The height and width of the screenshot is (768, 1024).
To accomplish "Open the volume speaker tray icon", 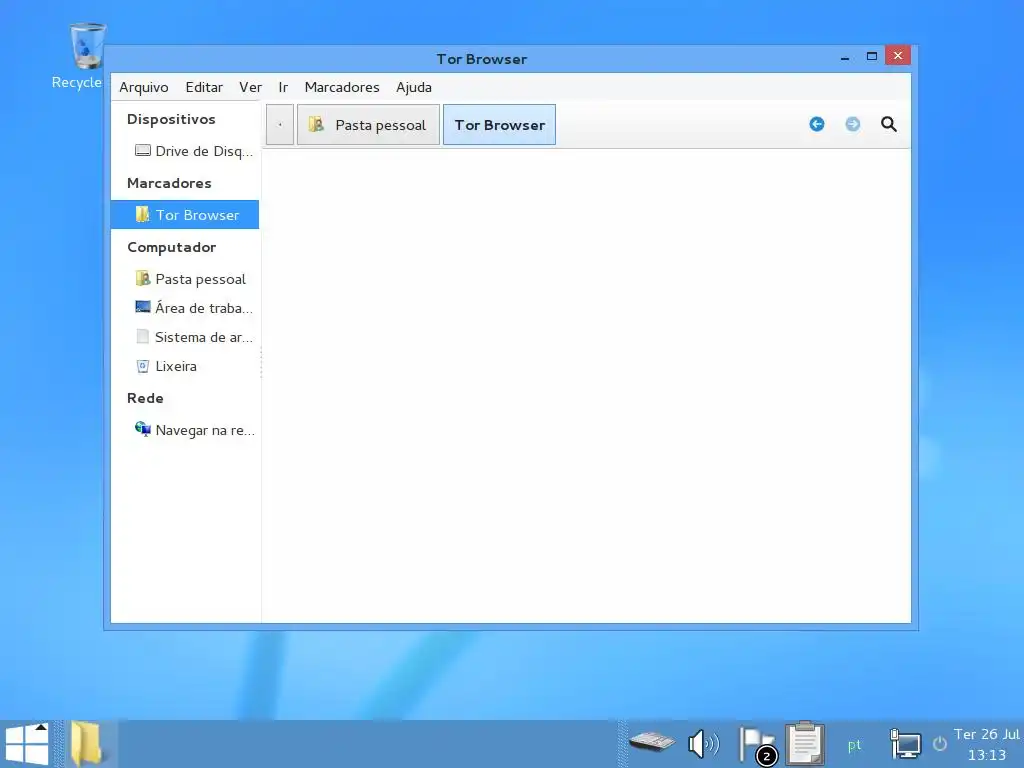I will [x=703, y=744].
